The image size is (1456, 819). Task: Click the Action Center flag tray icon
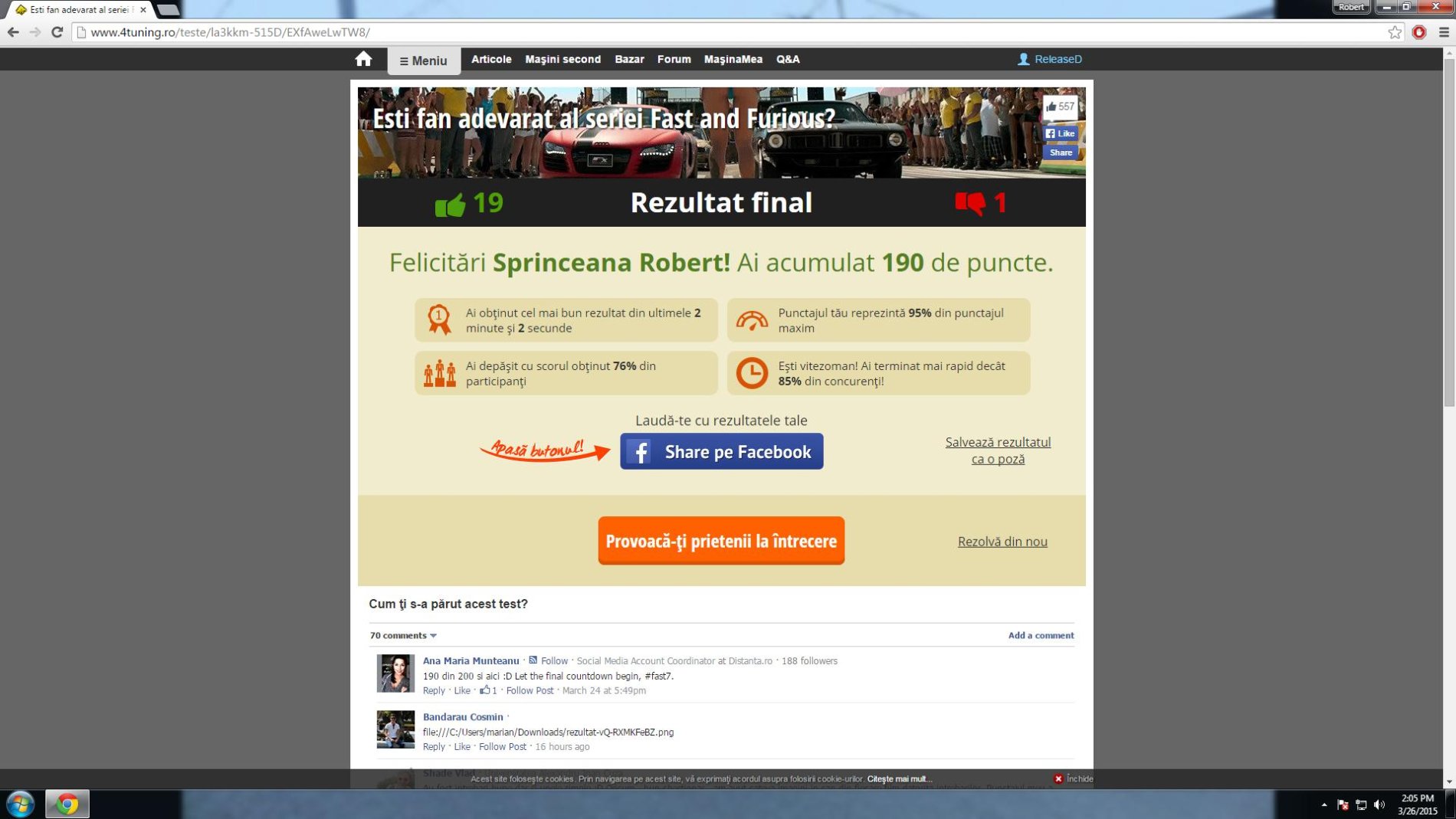click(x=1343, y=804)
